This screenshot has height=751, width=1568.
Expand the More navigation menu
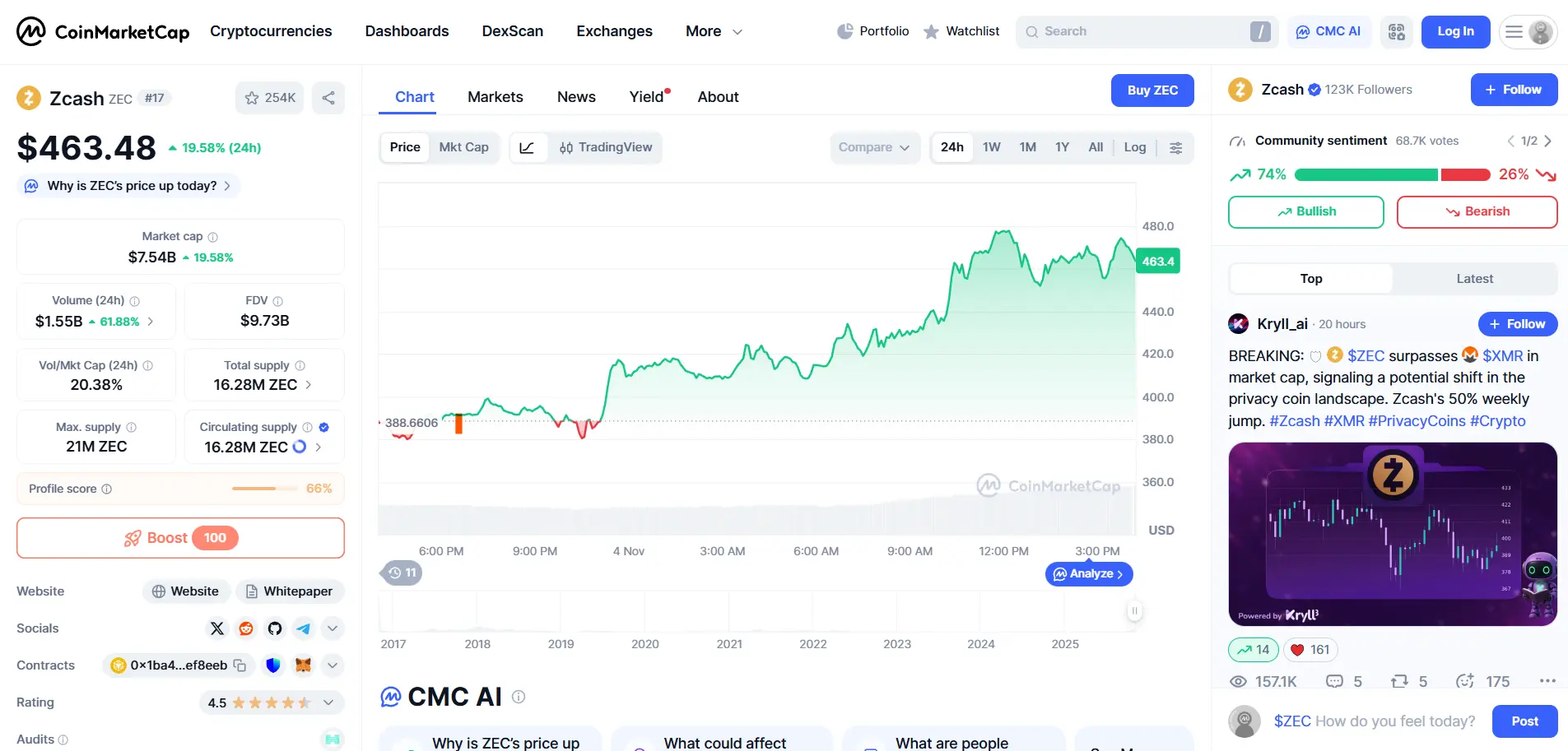(x=714, y=31)
